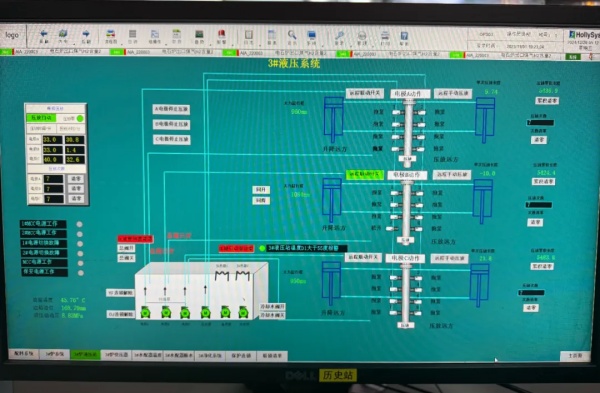Toggle green remote linkage switch for electrode B
The width and height of the screenshot is (600, 393).
point(365,174)
